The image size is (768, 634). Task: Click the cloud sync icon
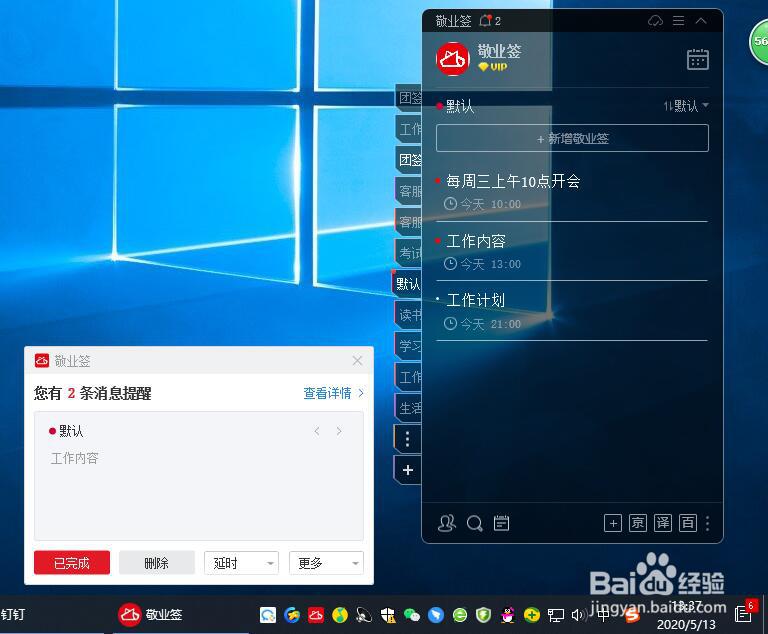[655, 21]
